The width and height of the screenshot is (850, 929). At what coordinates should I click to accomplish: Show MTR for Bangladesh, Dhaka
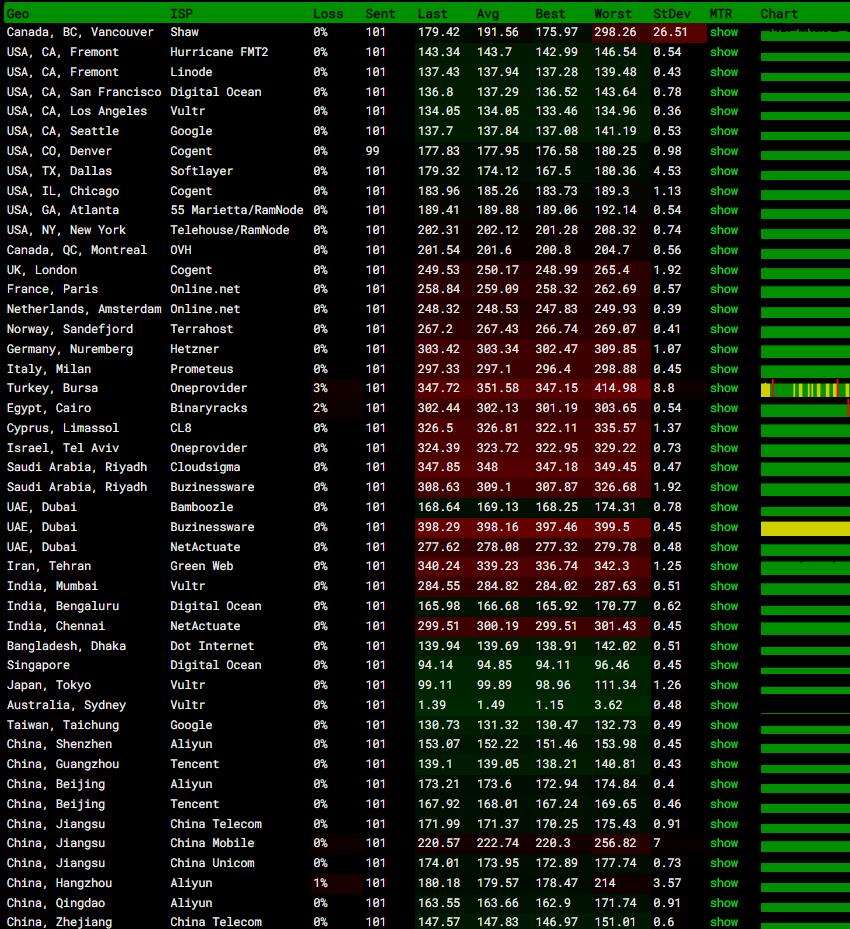click(x=724, y=646)
